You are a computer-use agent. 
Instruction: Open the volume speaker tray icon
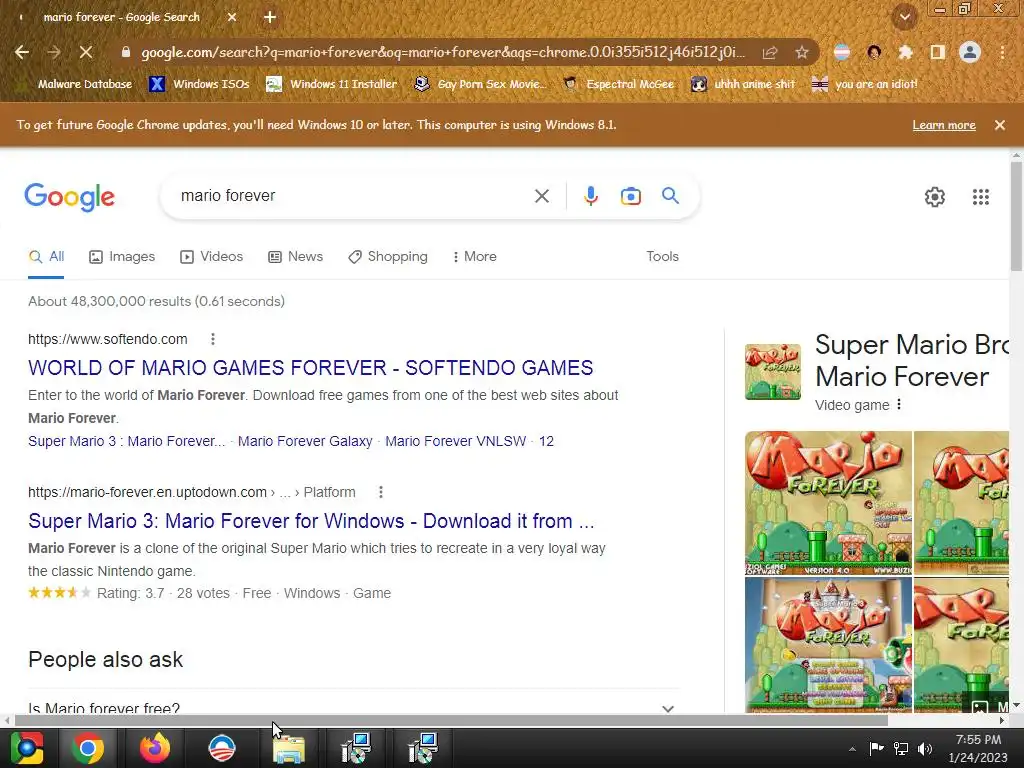pos(924,748)
